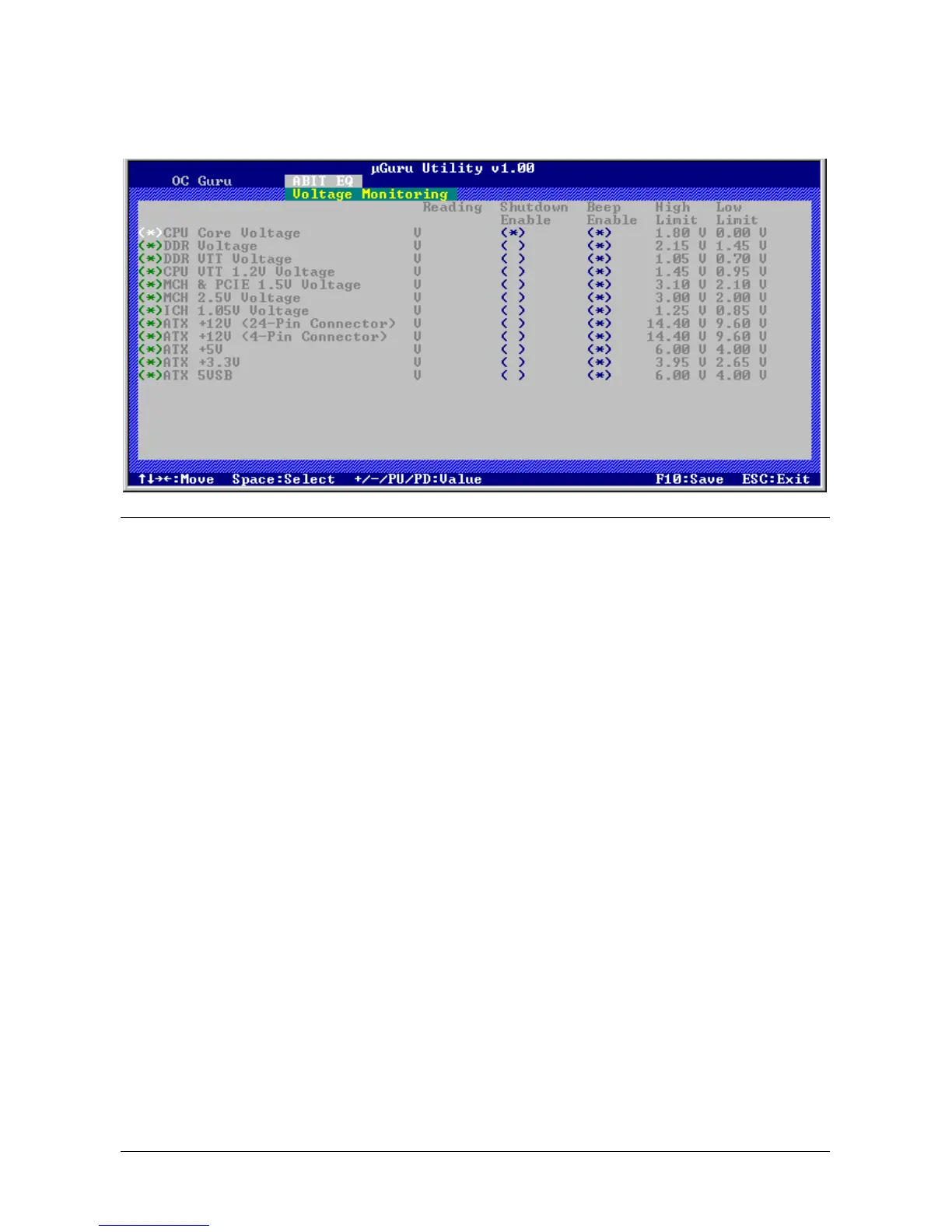Toggle monitoring for ATX +12V 24-Pin Connector
Screen dimensions: 952x1232
pos(150,324)
